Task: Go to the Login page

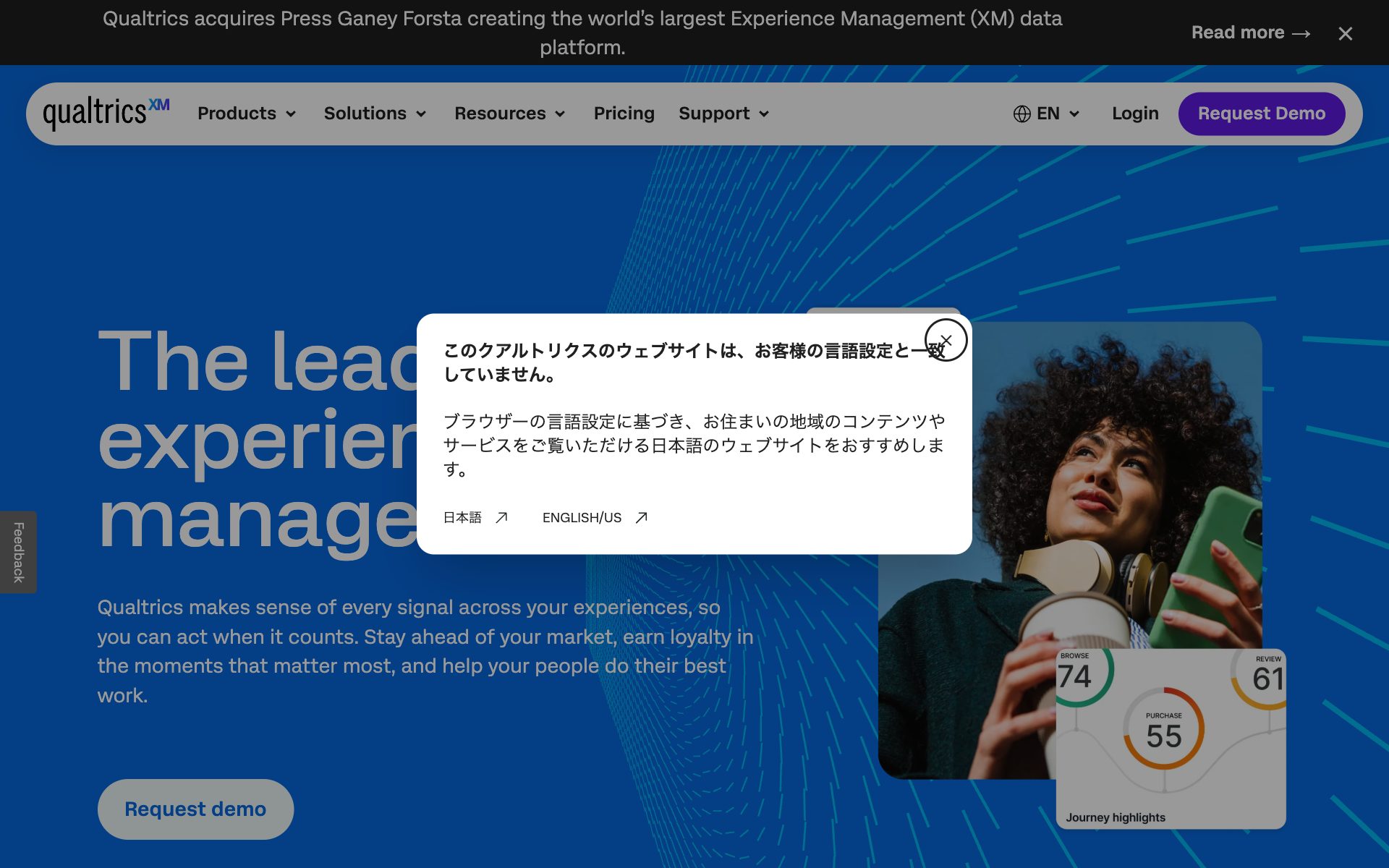Action: coord(1135,114)
